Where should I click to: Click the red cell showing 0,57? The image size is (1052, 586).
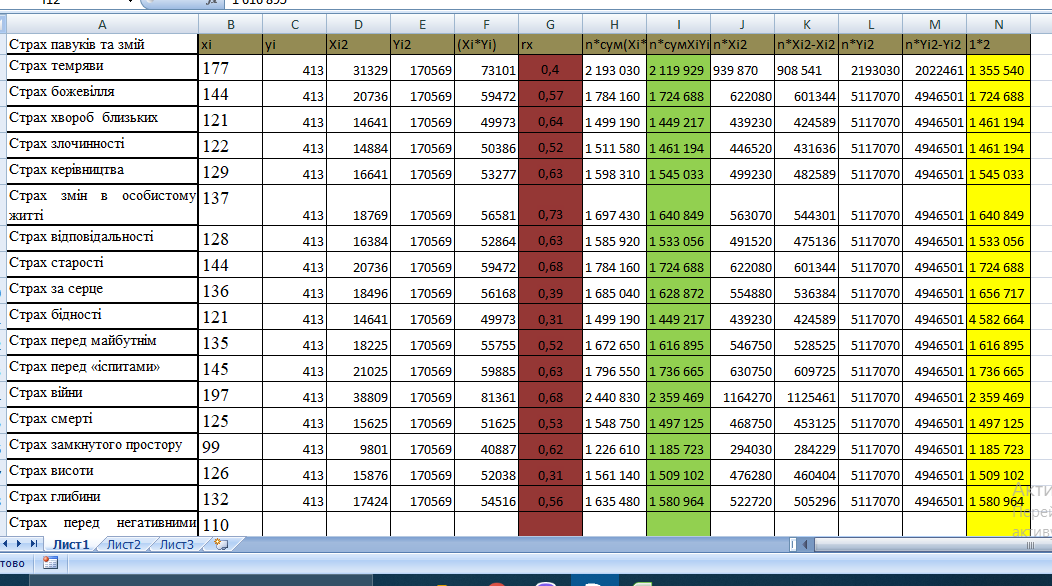pyautogui.click(x=550, y=93)
